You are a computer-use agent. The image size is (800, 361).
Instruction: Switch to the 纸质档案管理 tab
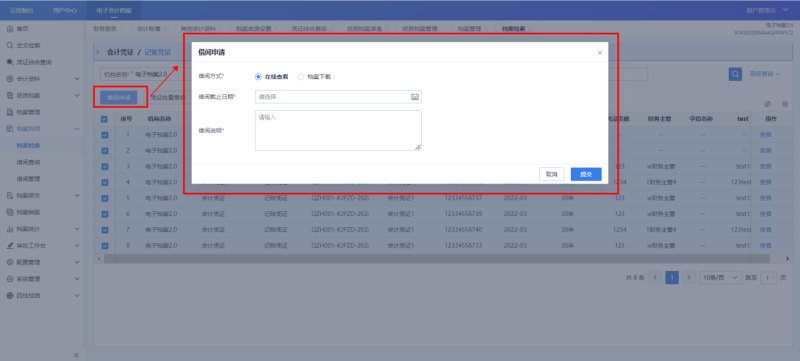point(419,29)
